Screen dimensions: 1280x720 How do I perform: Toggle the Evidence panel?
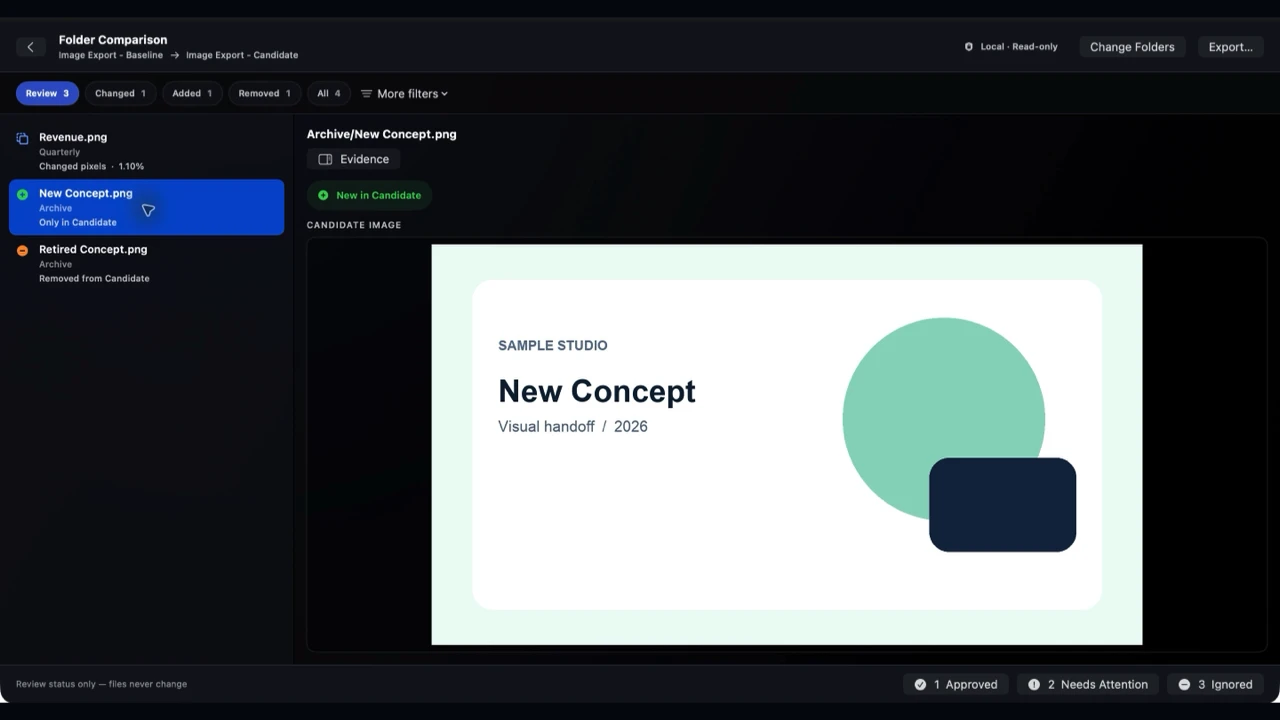pos(354,159)
